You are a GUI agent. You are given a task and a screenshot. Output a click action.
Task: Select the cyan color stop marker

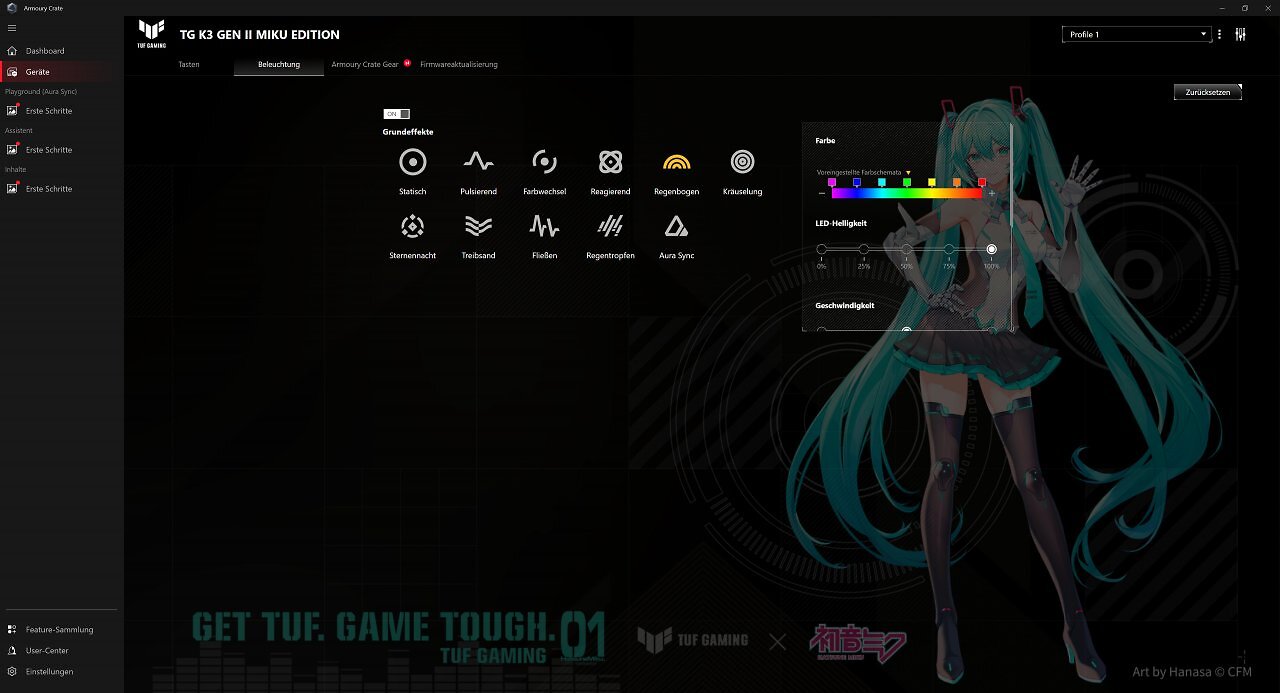tap(882, 183)
